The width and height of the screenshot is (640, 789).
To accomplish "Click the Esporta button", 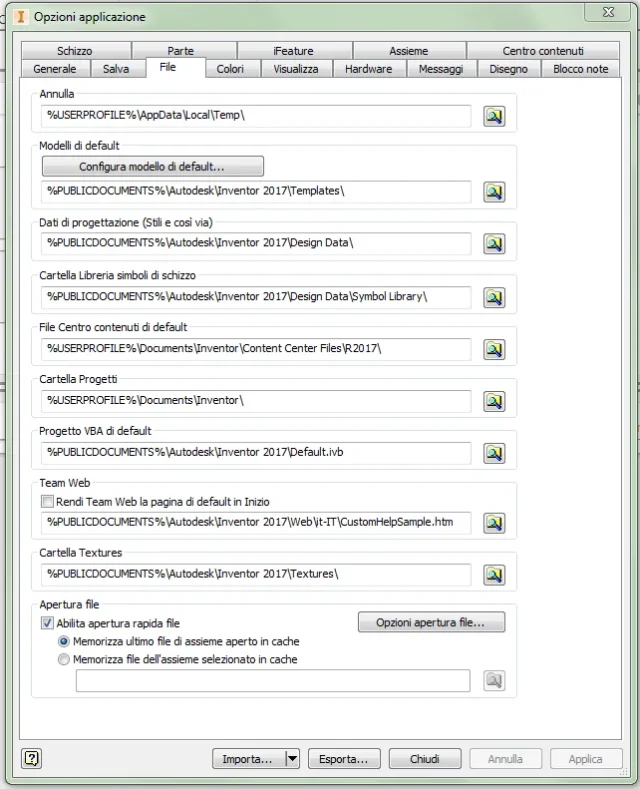I will coord(344,758).
